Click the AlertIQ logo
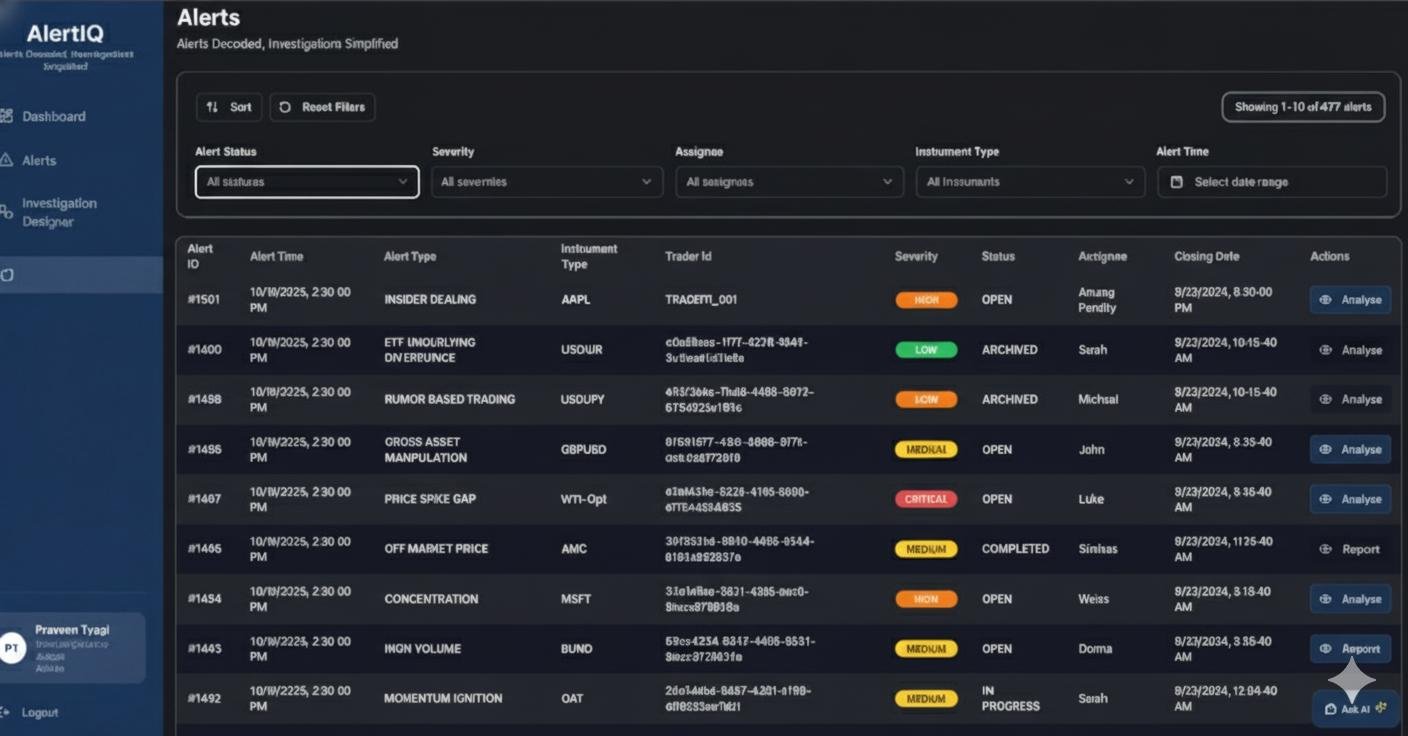The image size is (1408, 736). pyautogui.click(x=65, y=34)
